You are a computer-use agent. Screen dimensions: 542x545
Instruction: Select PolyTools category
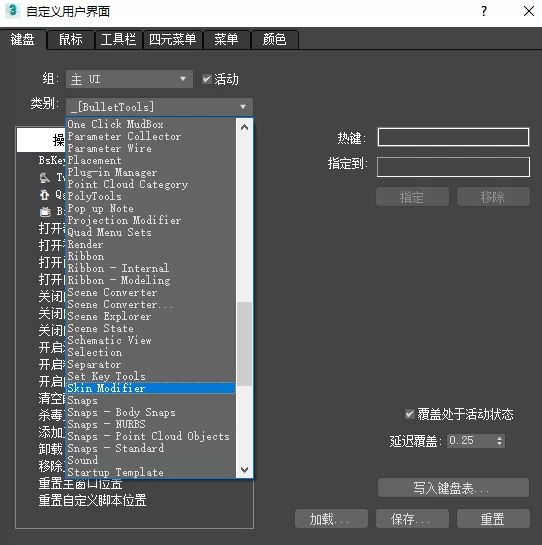pyautogui.click(x=151, y=196)
